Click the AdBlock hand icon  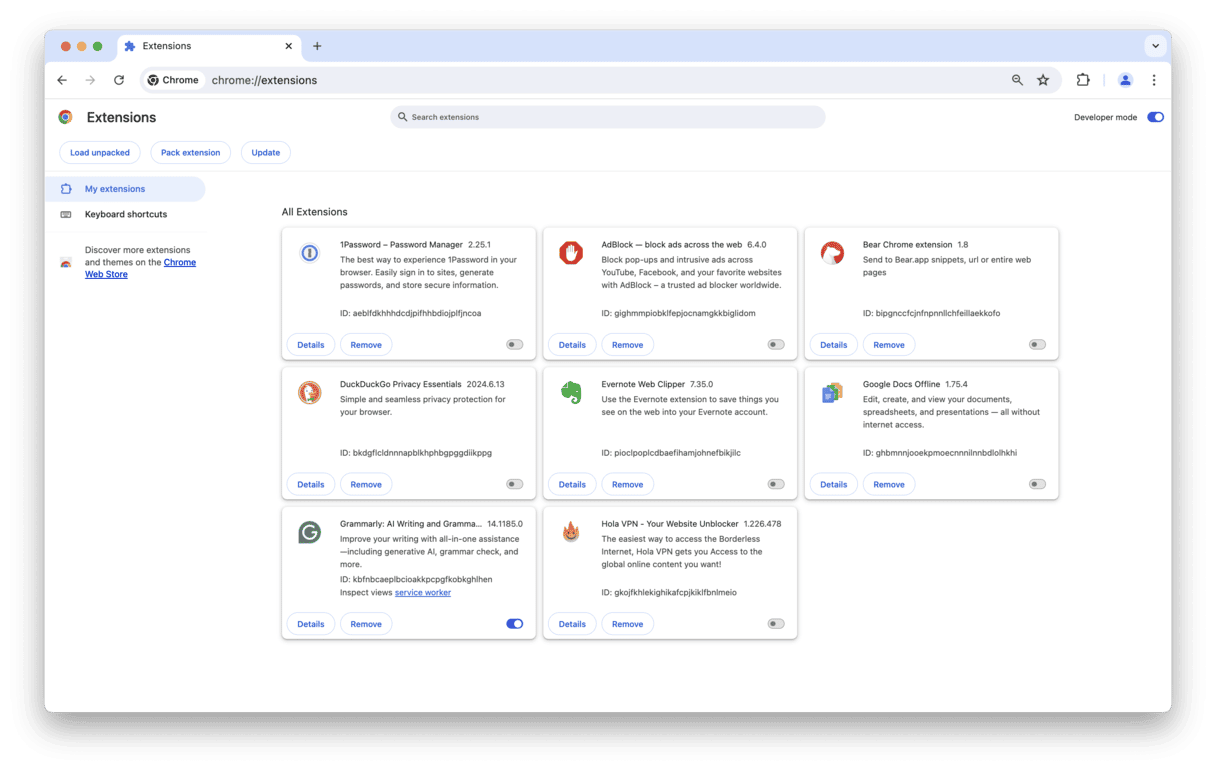pos(571,253)
